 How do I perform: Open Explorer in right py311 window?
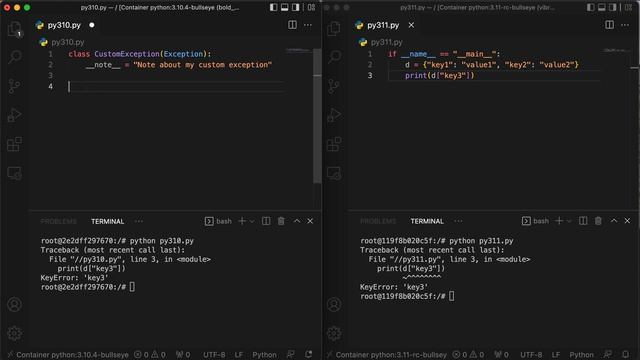334,29
